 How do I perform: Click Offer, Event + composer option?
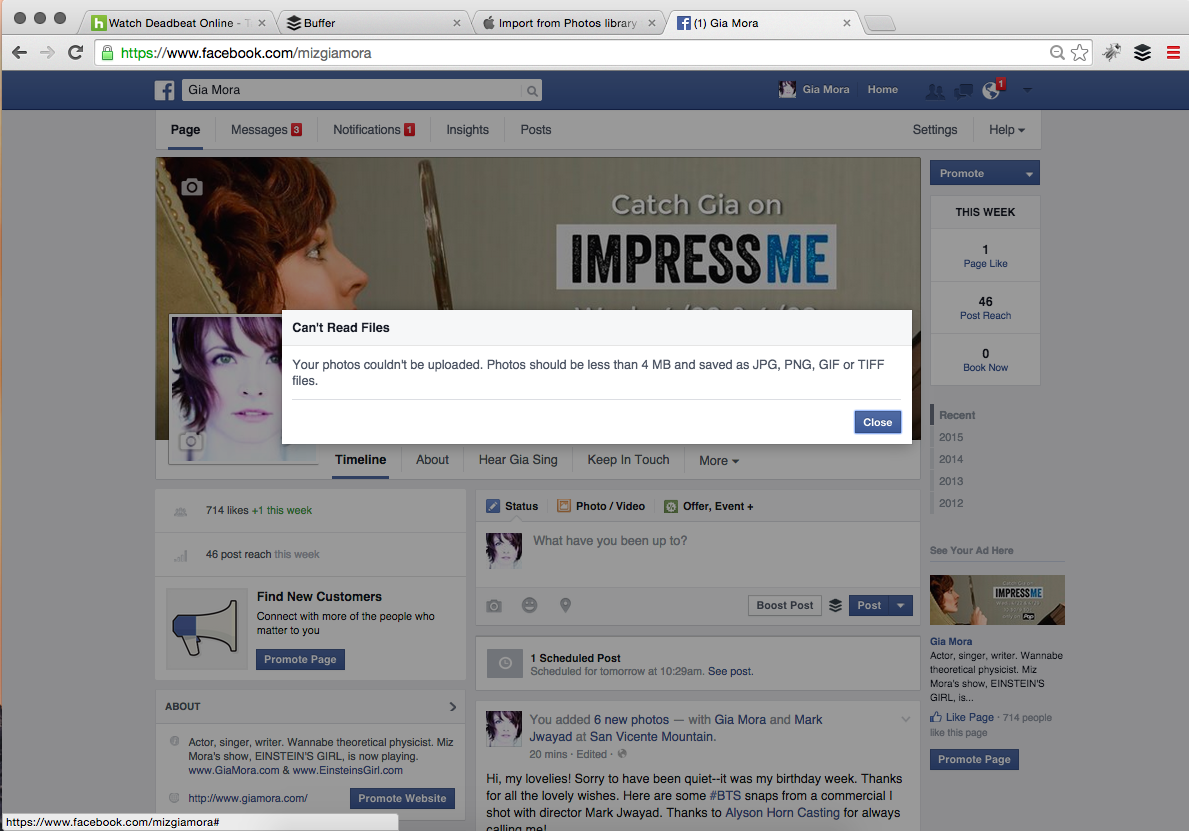(709, 506)
